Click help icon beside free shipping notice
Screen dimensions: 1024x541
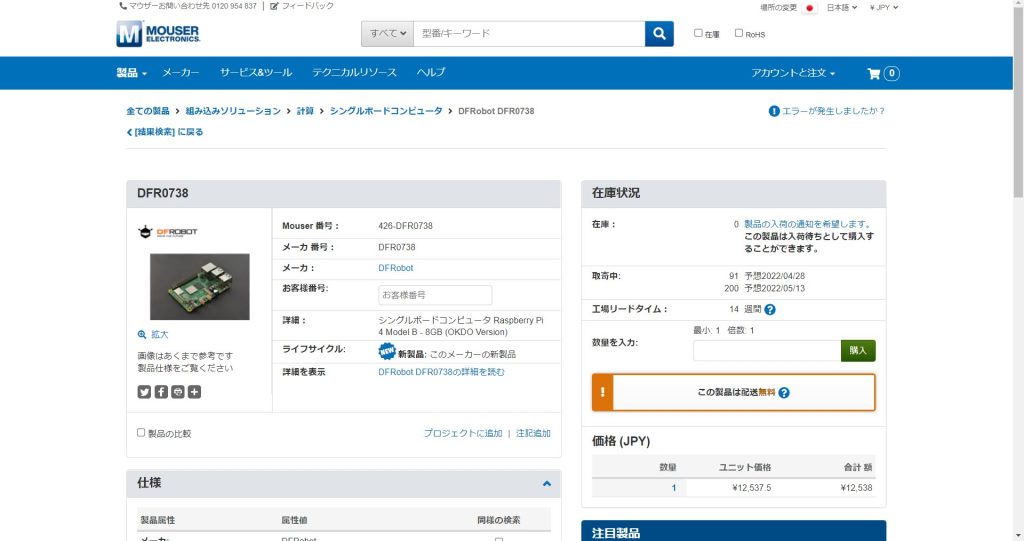click(784, 393)
